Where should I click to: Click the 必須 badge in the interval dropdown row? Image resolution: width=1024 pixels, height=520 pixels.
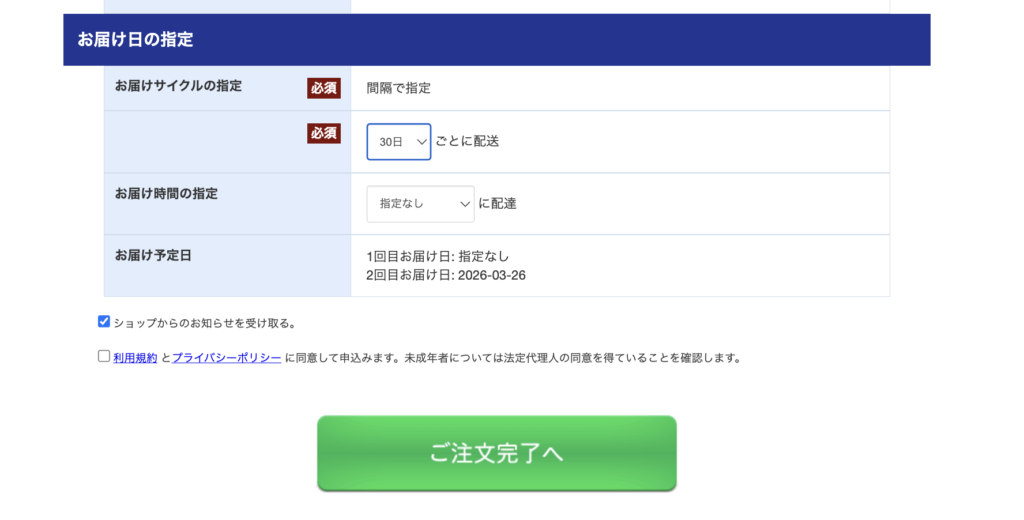coord(323,134)
